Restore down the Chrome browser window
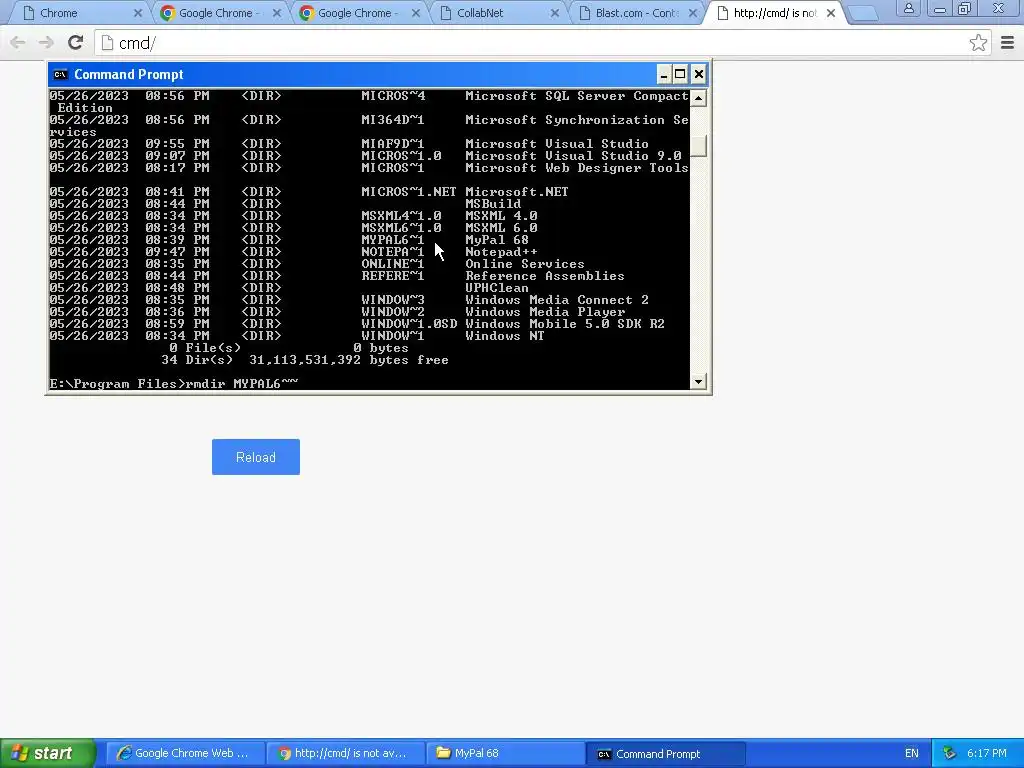Screen dimensions: 1024x768 [x=965, y=8]
